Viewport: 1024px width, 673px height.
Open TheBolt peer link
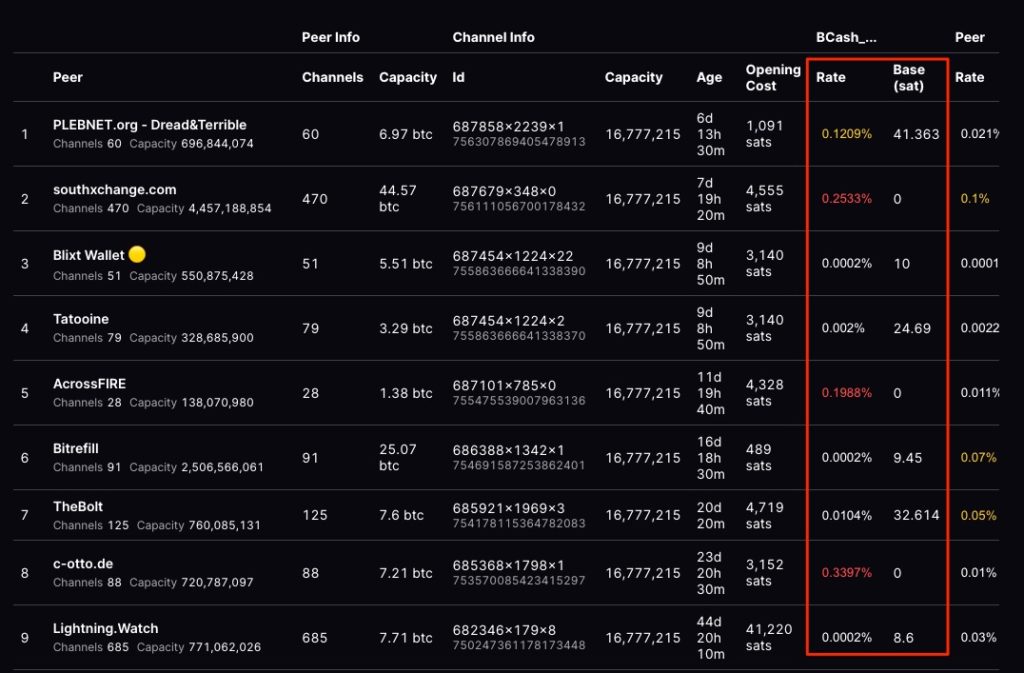pyautogui.click(x=78, y=506)
